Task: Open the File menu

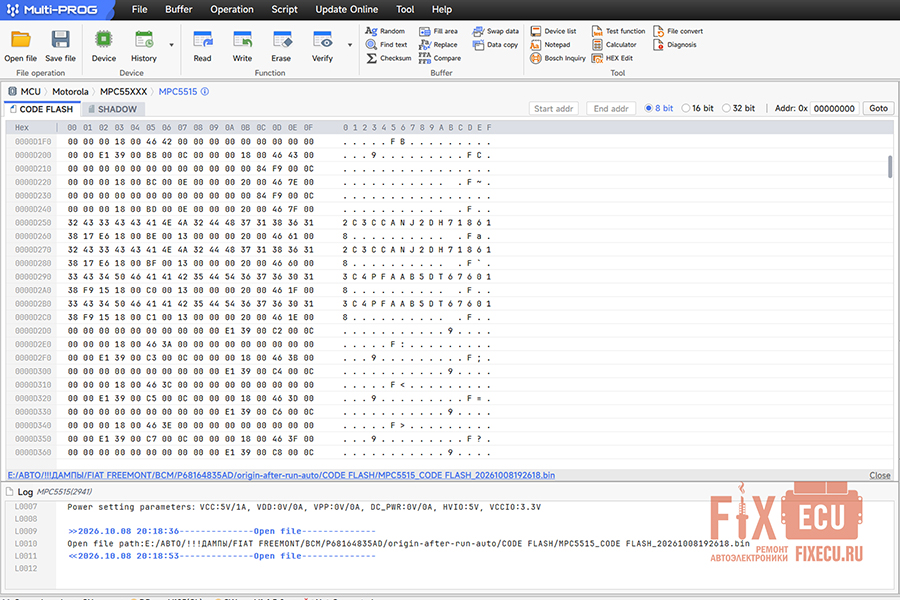Action: coord(139,9)
